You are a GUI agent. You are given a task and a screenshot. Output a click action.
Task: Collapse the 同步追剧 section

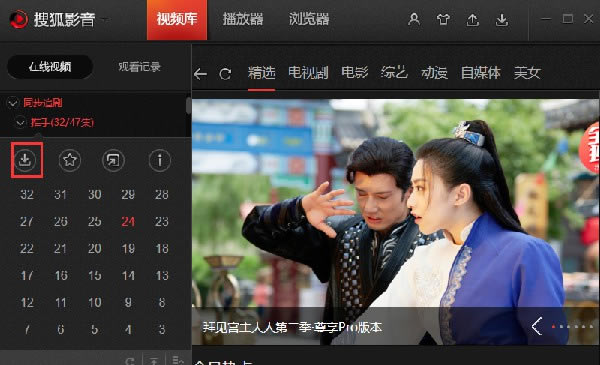pyautogui.click(x=13, y=103)
